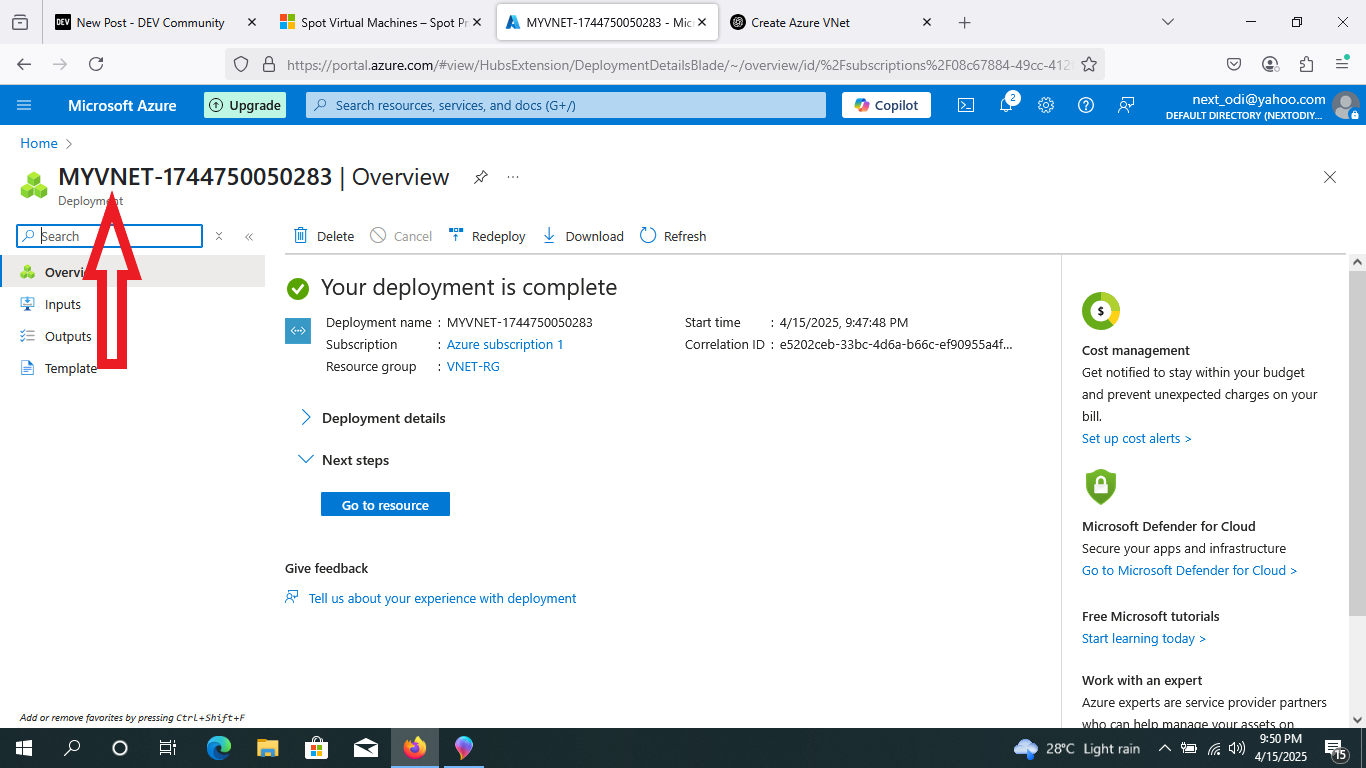
Task: Open the Azure portal hamburger menu
Action: pyautogui.click(x=25, y=105)
